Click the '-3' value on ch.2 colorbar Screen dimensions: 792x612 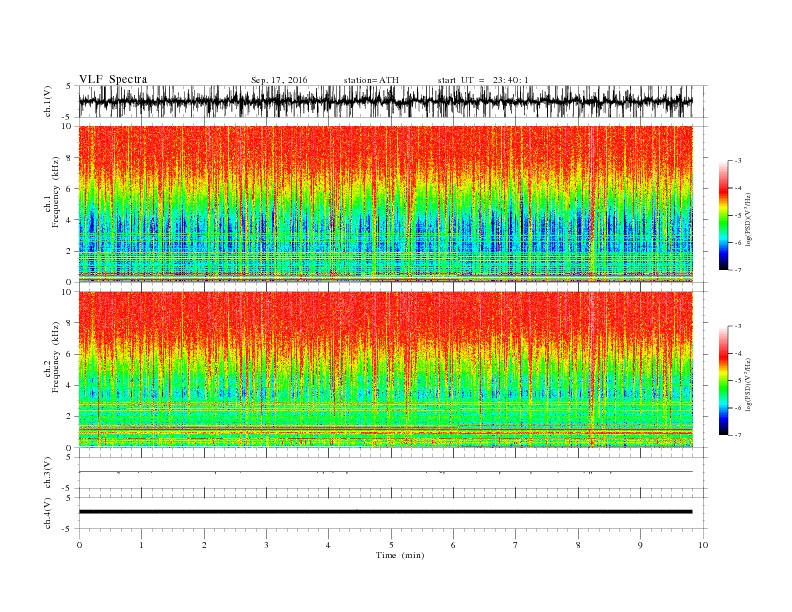(738, 326)
